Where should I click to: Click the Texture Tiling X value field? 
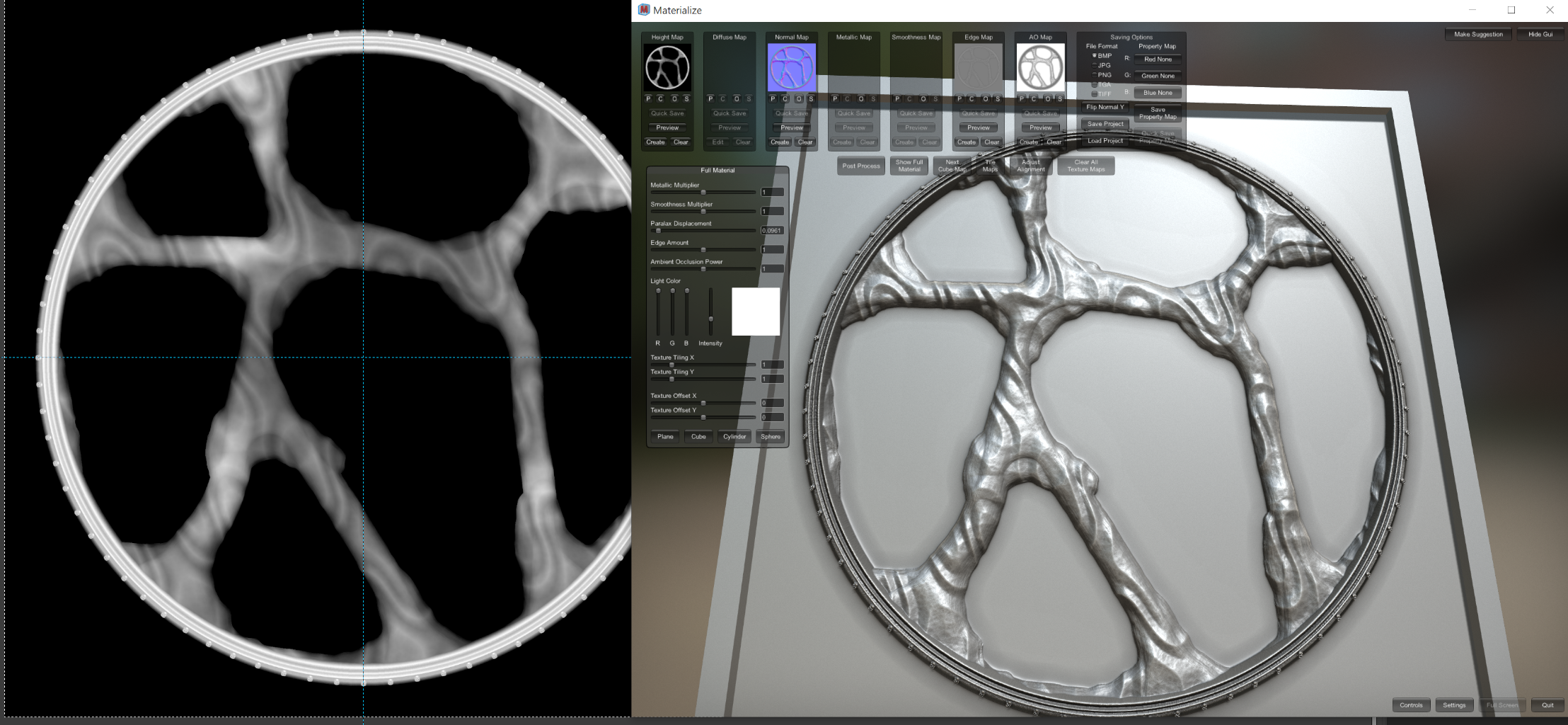pos(772,365)
